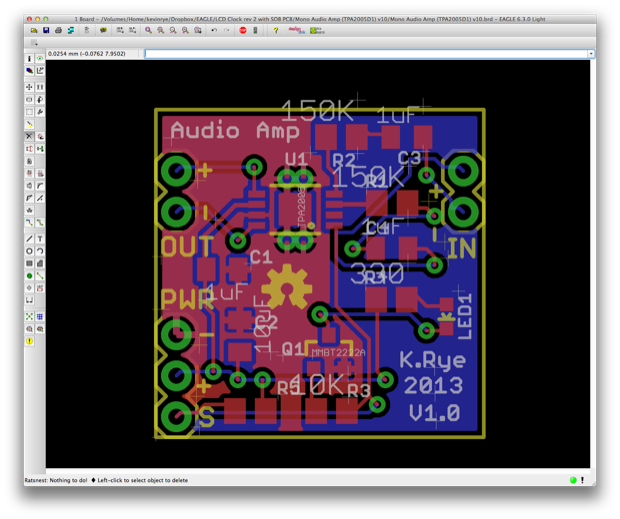The height and width of the screenshot is (519, 620).
Task: Click the Redraw magnifier icon
Action: pos(185,30)
